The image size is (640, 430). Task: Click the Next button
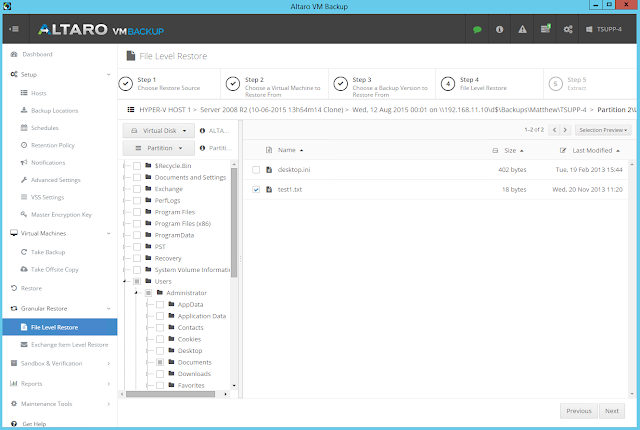click(612, 411)
